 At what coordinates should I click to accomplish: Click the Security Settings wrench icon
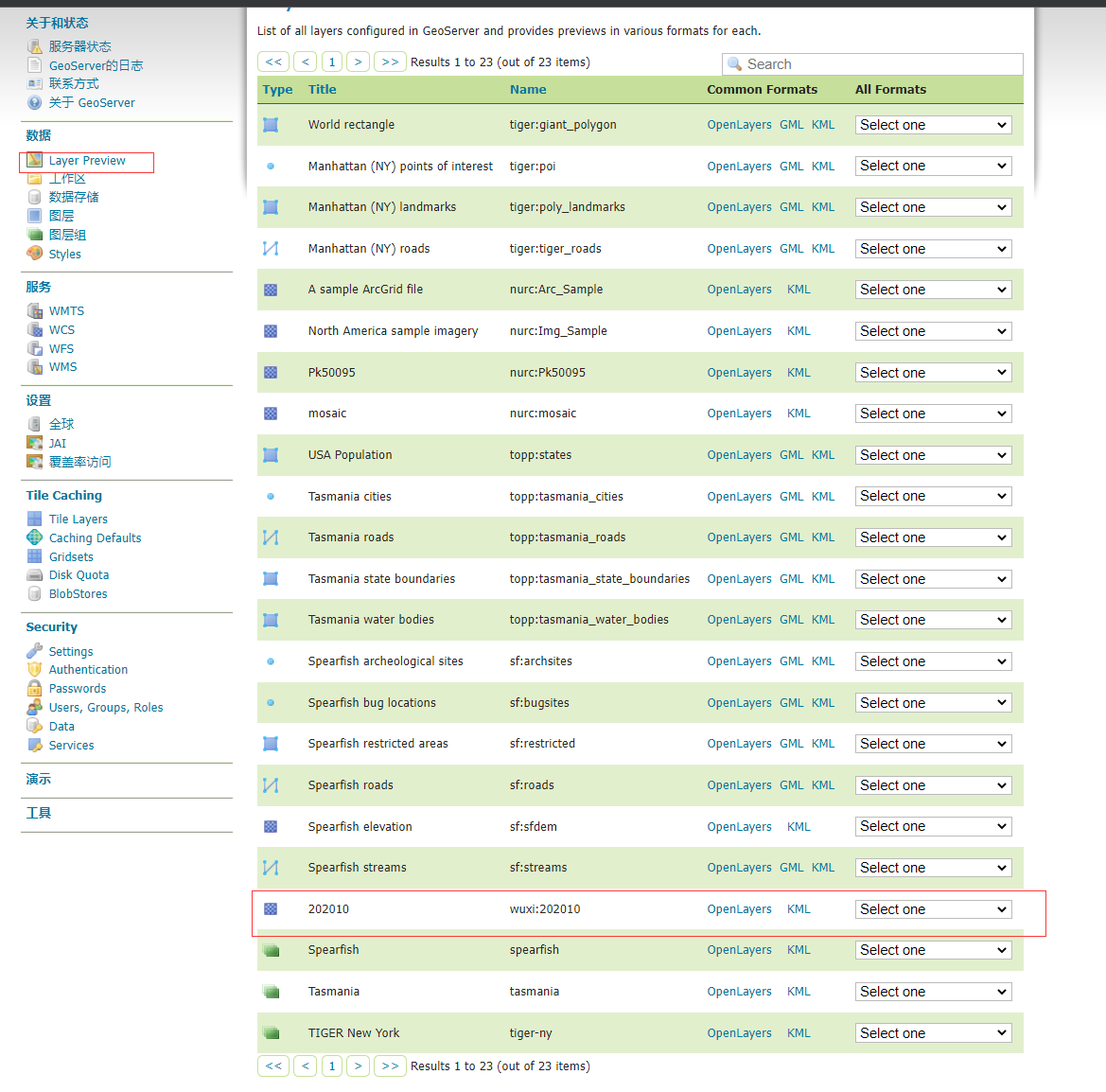[35, 651]
